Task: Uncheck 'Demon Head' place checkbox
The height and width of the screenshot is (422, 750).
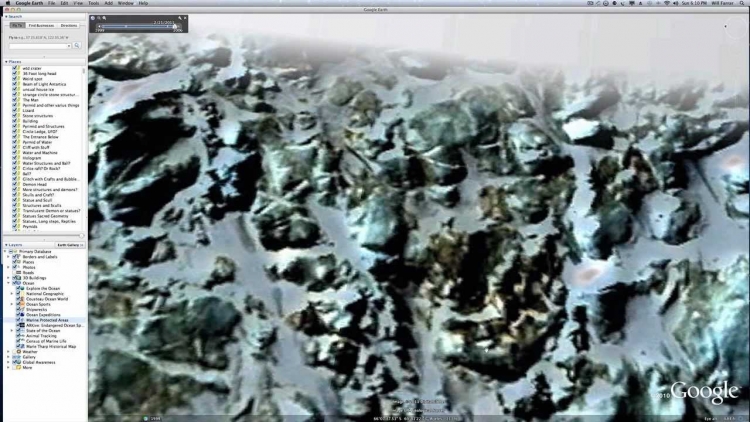Action: click(14, 184)
